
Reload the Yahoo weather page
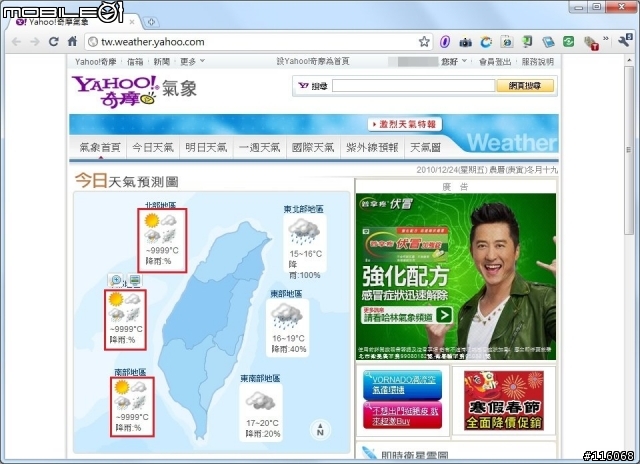point(53,42)
